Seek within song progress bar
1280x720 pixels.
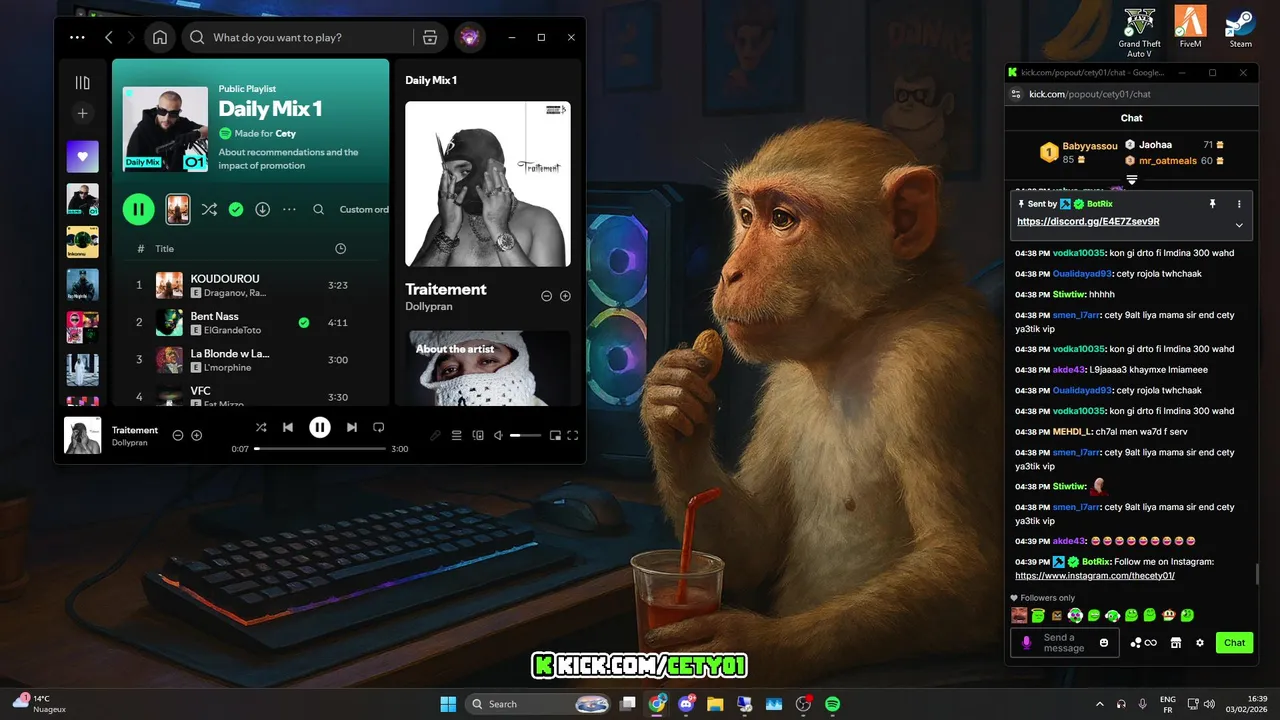320,449
